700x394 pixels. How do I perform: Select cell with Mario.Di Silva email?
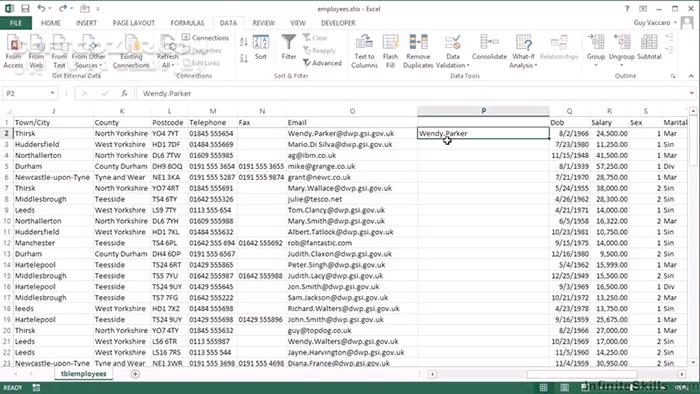tap(352, 144)
